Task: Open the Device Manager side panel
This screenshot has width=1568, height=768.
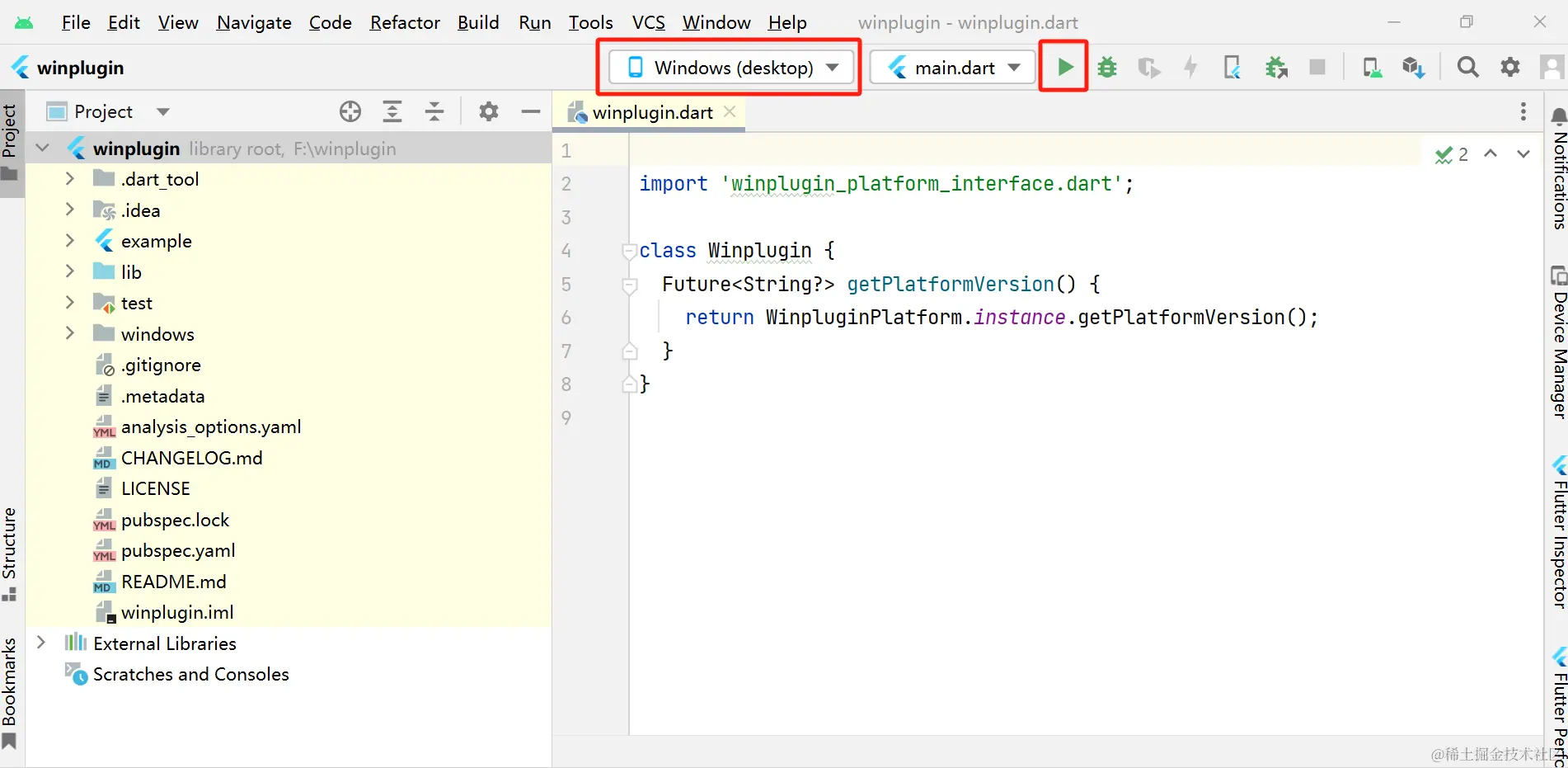Action: click(x=1558, y=342)
